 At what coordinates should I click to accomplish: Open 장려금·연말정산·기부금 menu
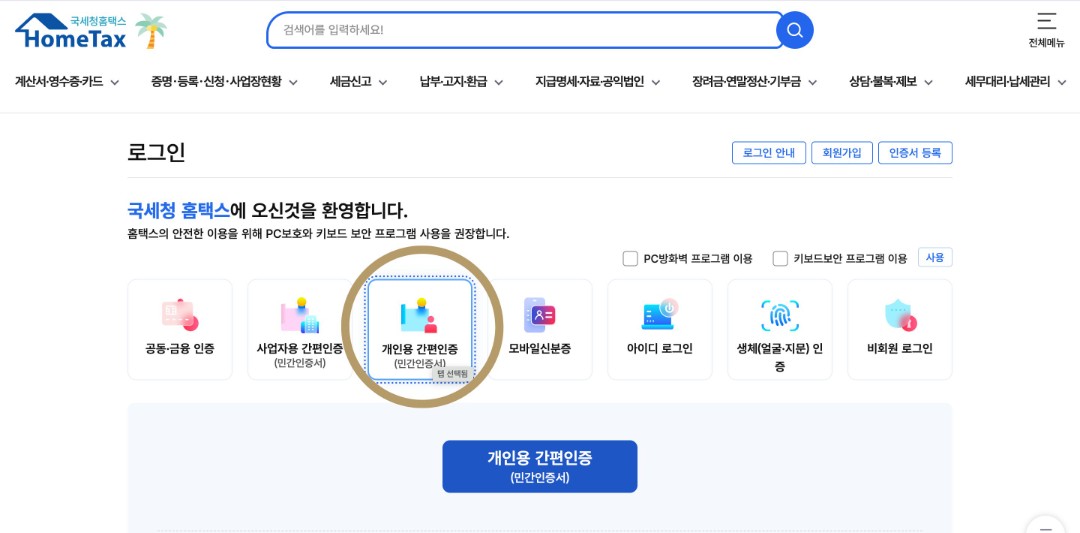click(754, 82)
